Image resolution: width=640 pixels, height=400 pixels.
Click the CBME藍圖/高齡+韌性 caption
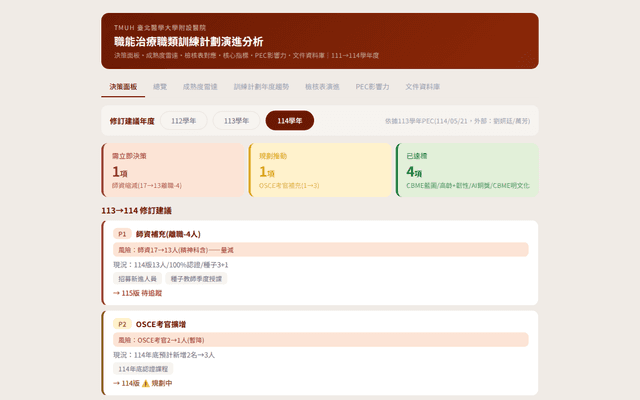[468, 186]
